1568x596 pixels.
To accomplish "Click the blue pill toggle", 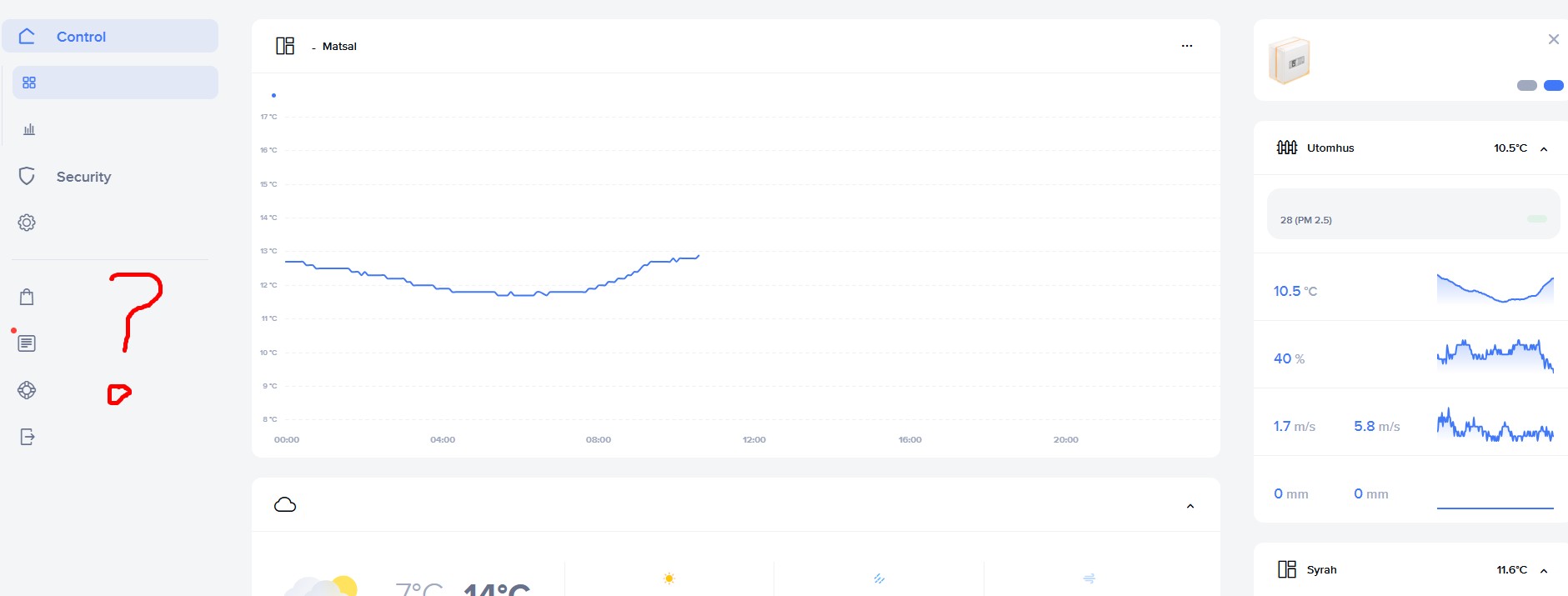I will point(1553,85).
